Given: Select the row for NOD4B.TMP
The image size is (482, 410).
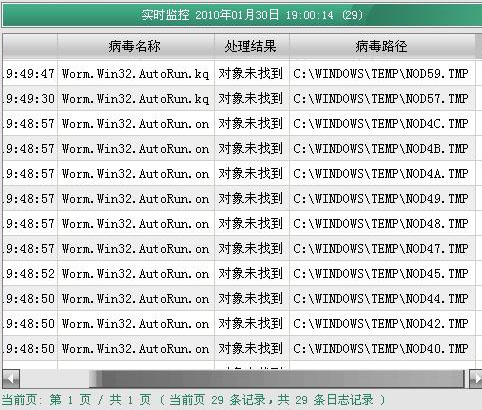Looking at the screenshot, I should tap(239, 148).
